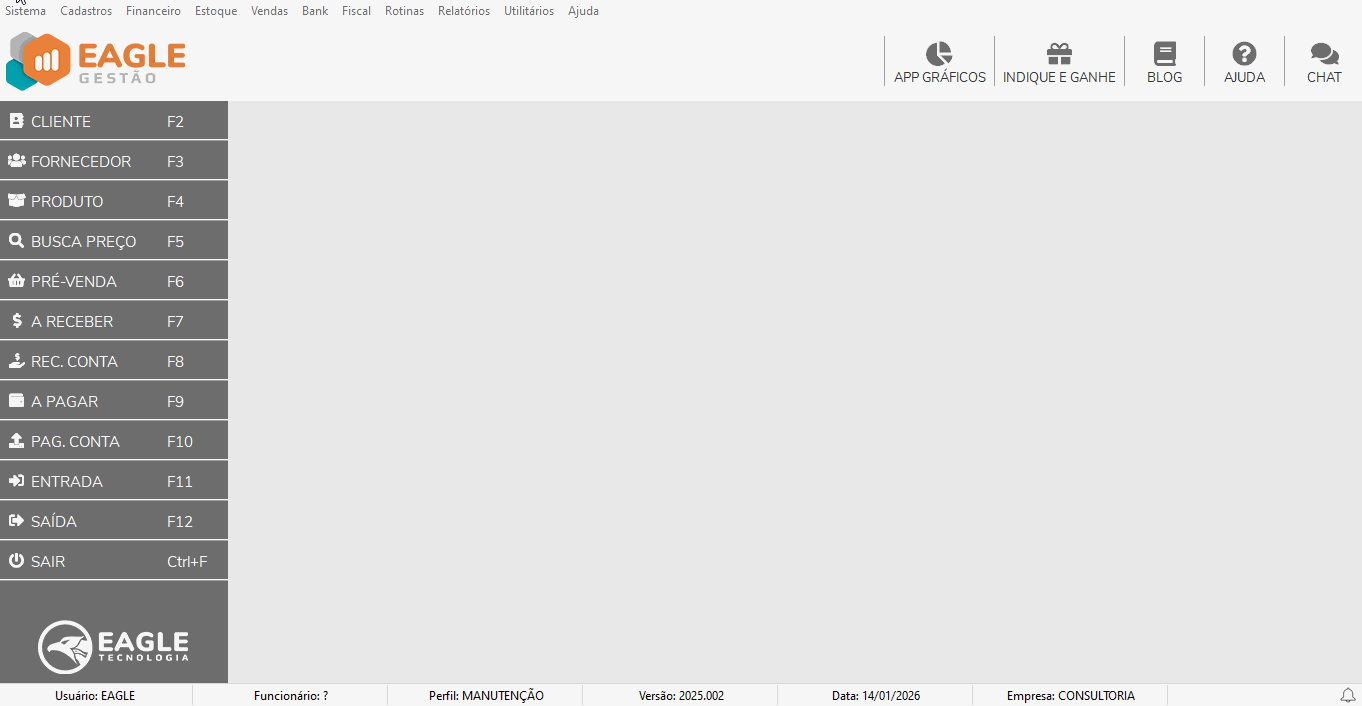1362x706 pixels.
Task: Open the Fiscal menu
Action: [x=356, y=11]
